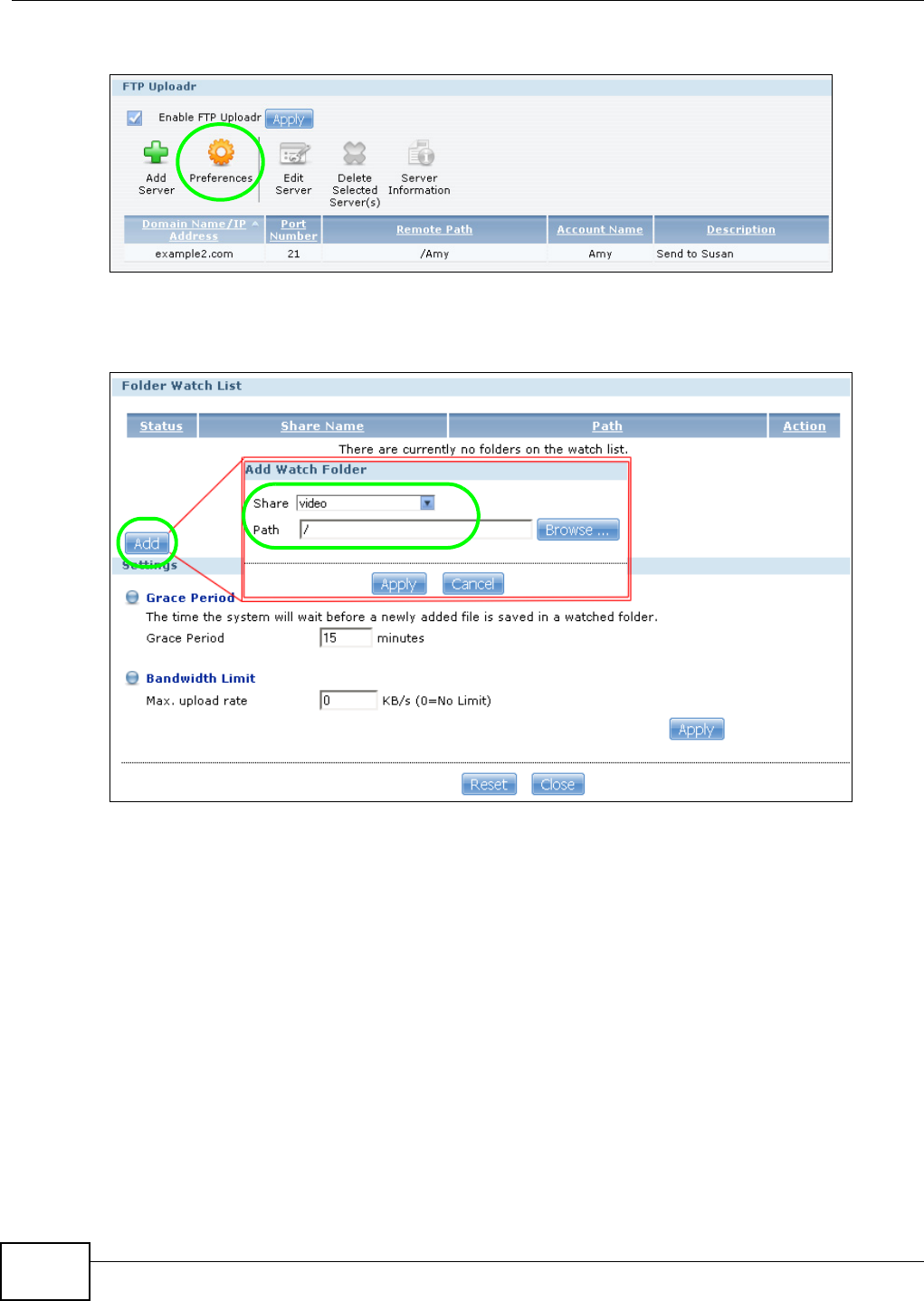Click the Add Server plus icon

pos(157,153)
